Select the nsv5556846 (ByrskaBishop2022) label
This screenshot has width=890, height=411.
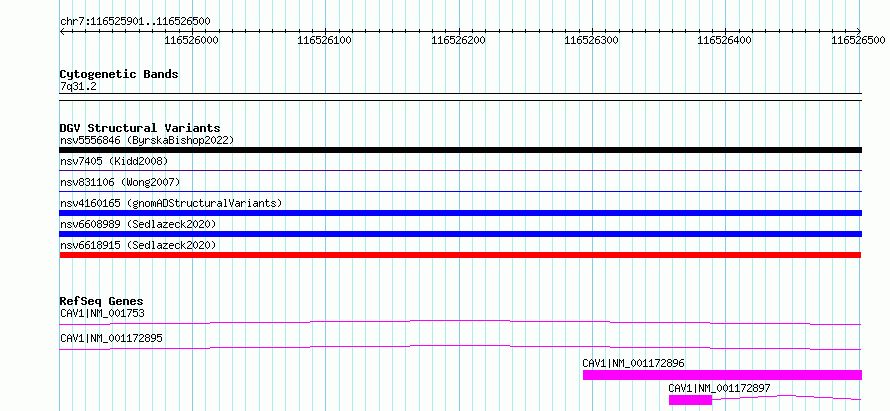point(147,140)
